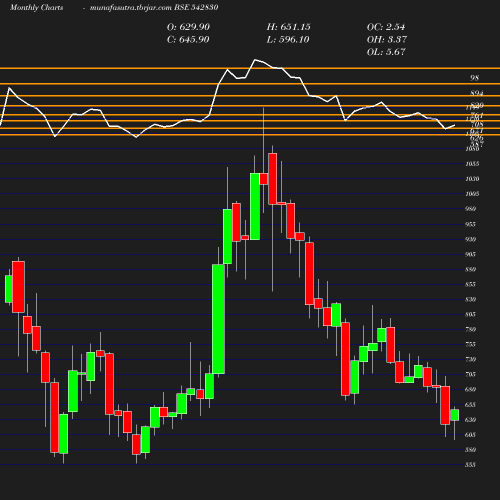Click price axis label 605
The width and height of the screenshot is (500, 500).
coord(470,435)
